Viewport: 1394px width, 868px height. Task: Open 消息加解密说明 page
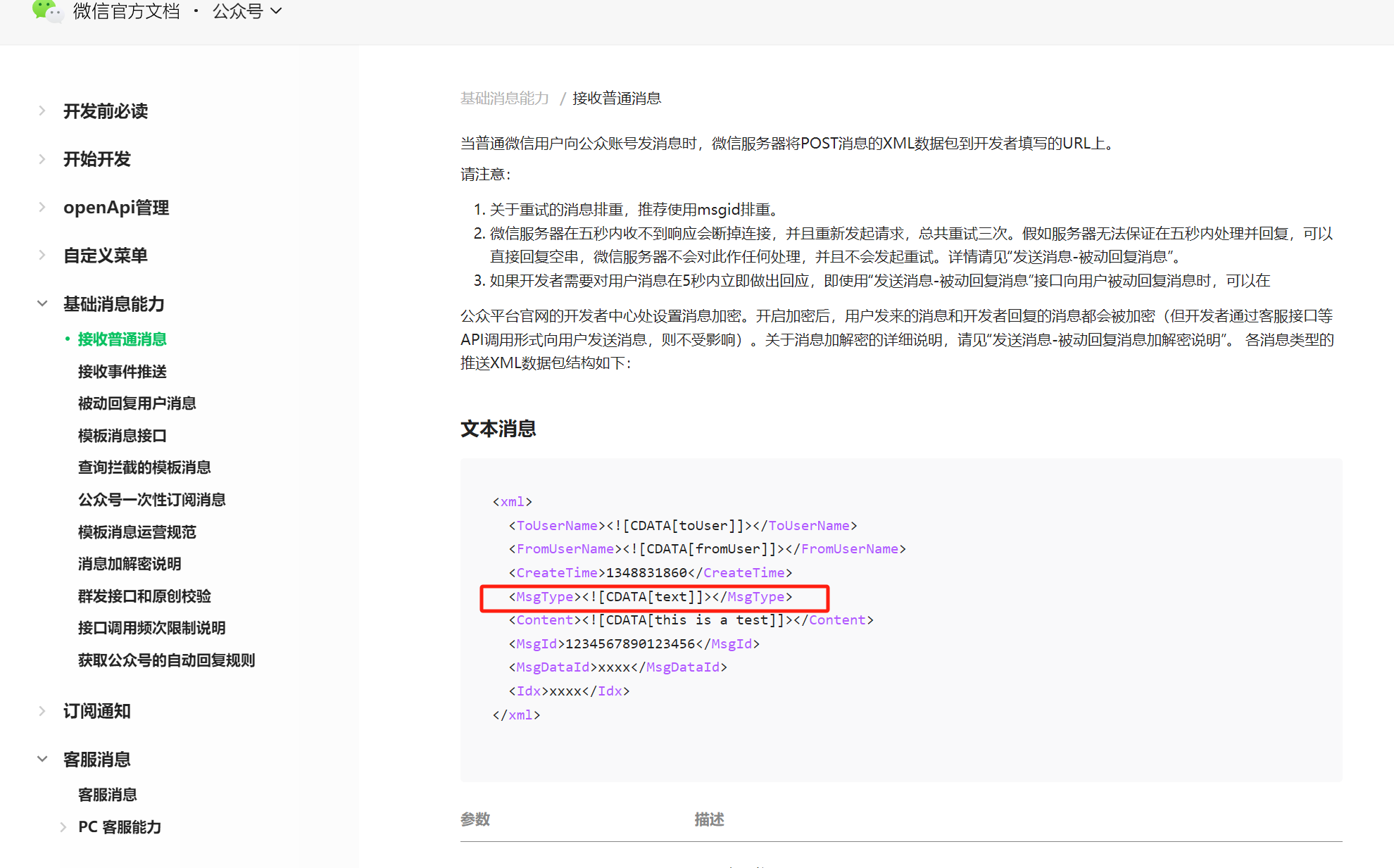tap(130, 564)
